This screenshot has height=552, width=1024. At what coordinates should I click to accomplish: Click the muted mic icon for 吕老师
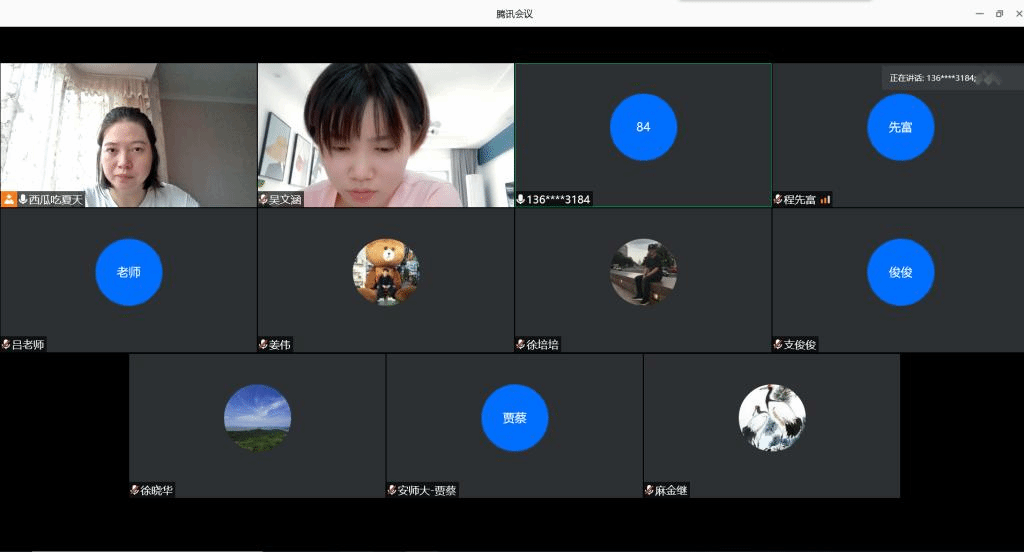tap(6, 344)
